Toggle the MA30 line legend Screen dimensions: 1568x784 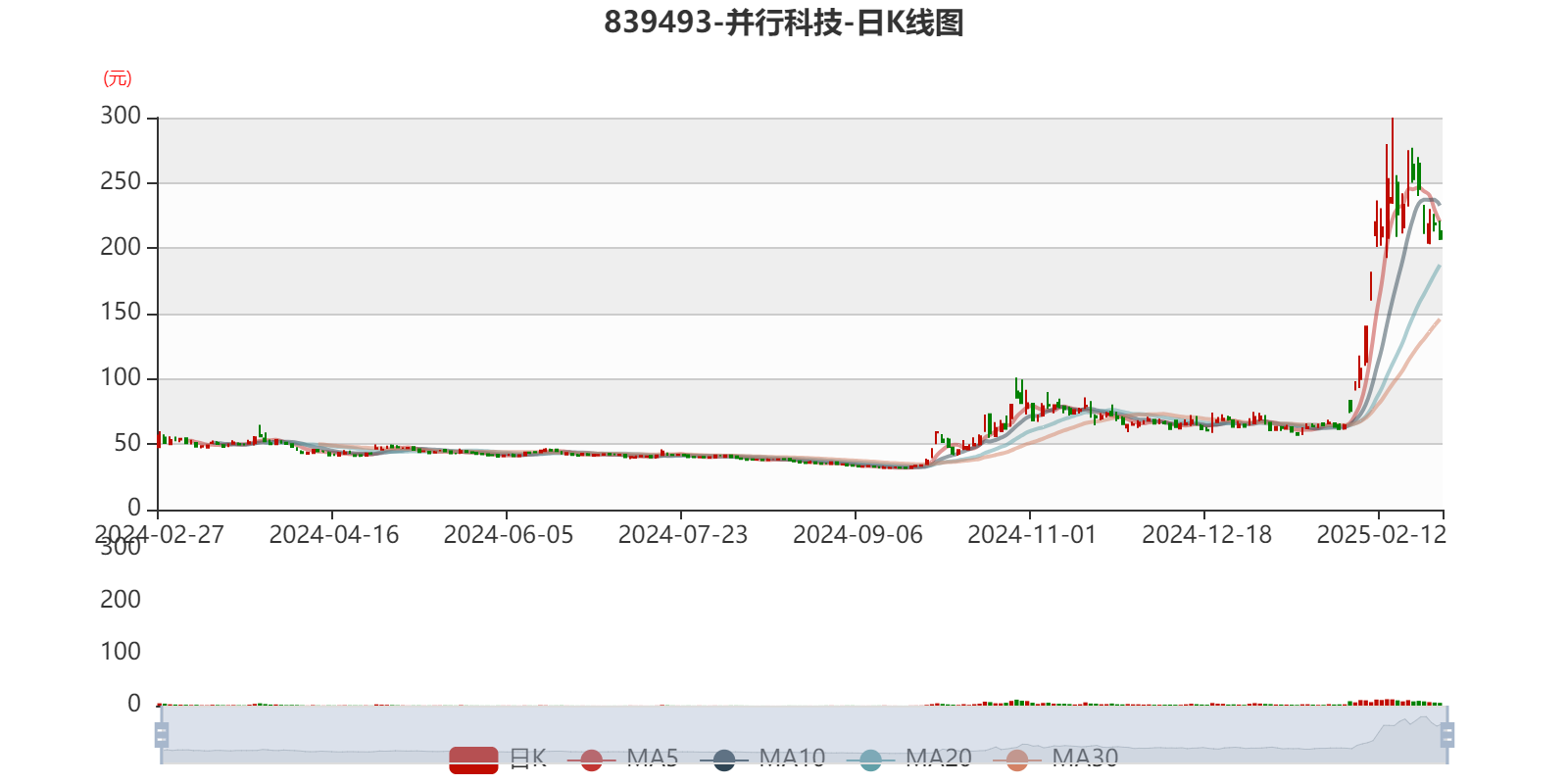tap(1055, 759)
